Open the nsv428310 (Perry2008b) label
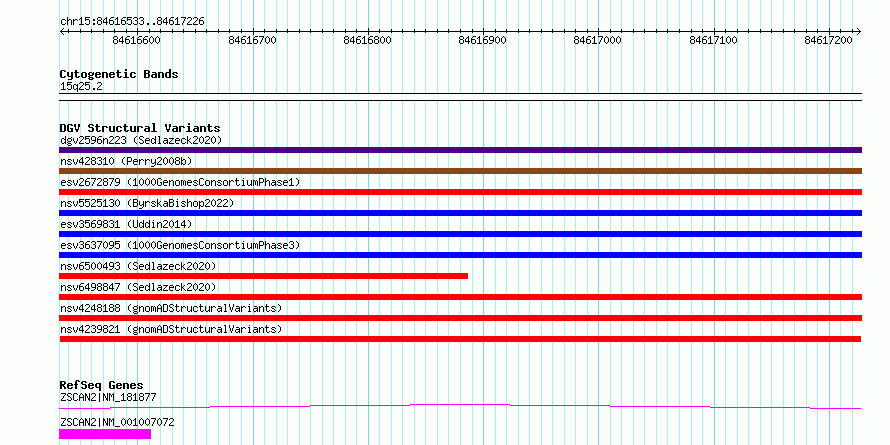The height and width of the screenshot is (445, 890). 126,161
